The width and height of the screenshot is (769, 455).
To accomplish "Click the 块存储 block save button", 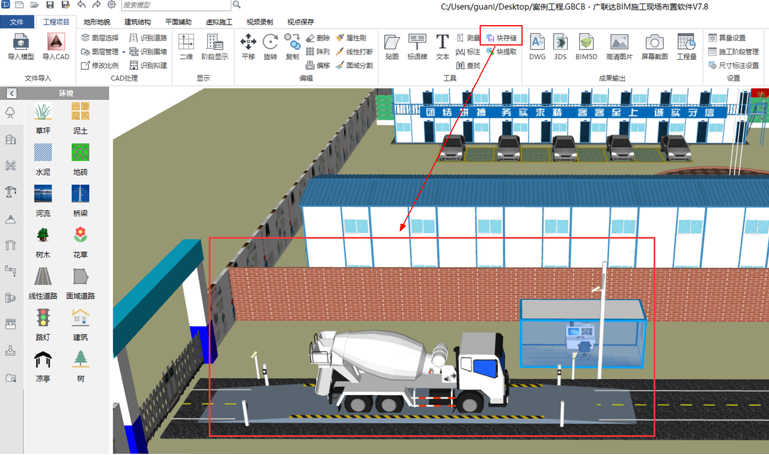I will coord(501,38).
